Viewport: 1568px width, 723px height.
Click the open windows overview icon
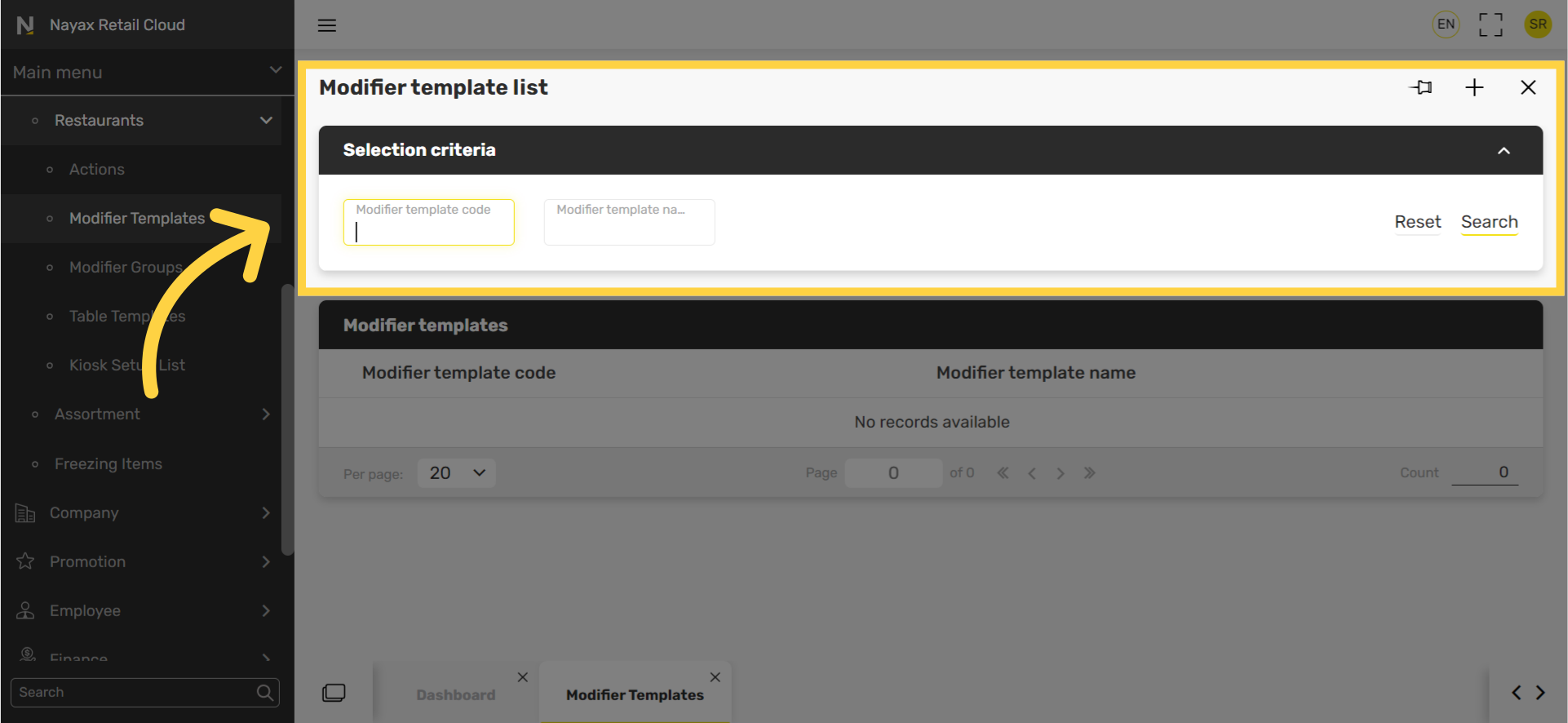(x=334, y=693)
